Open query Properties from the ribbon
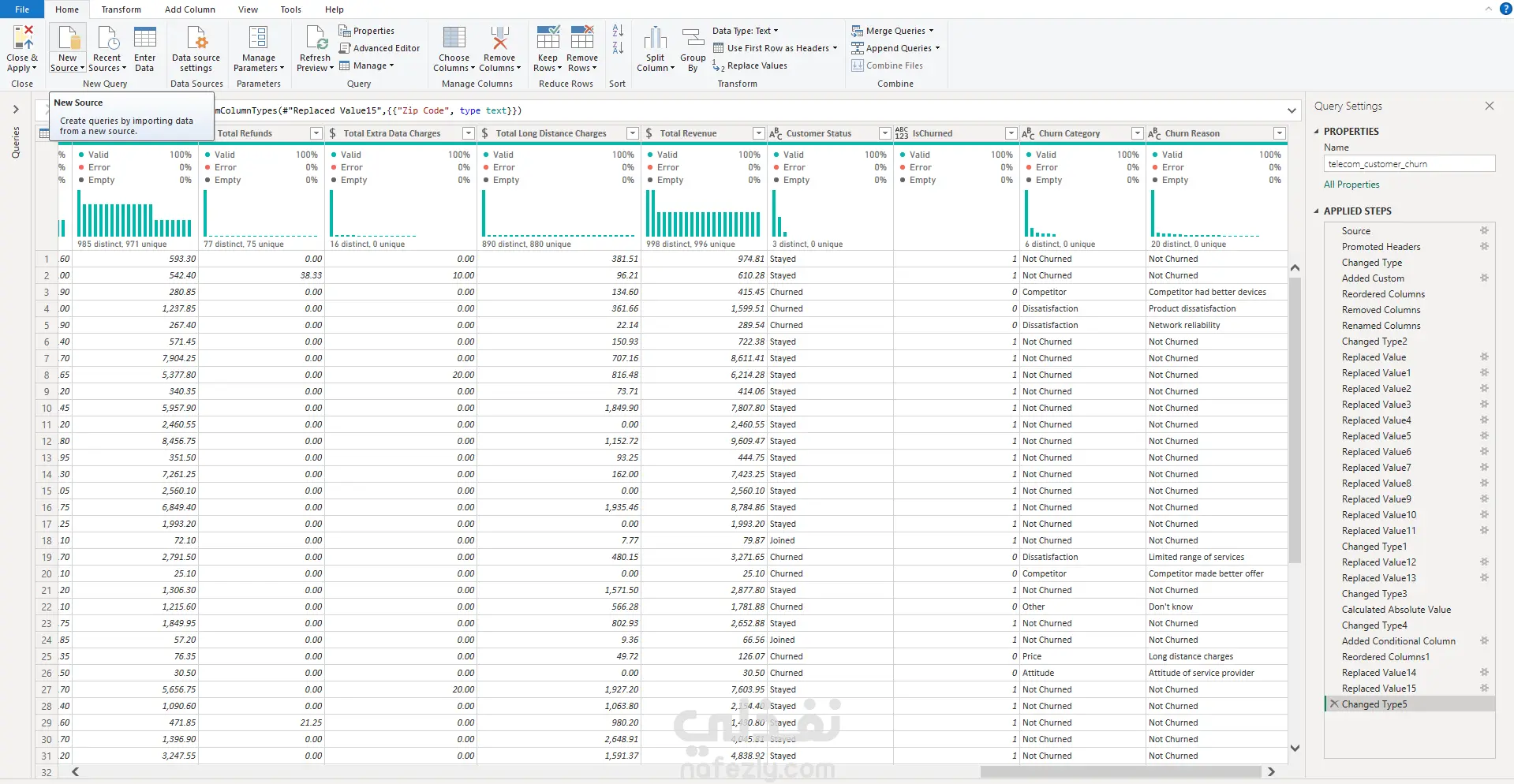 pos(367,31)
